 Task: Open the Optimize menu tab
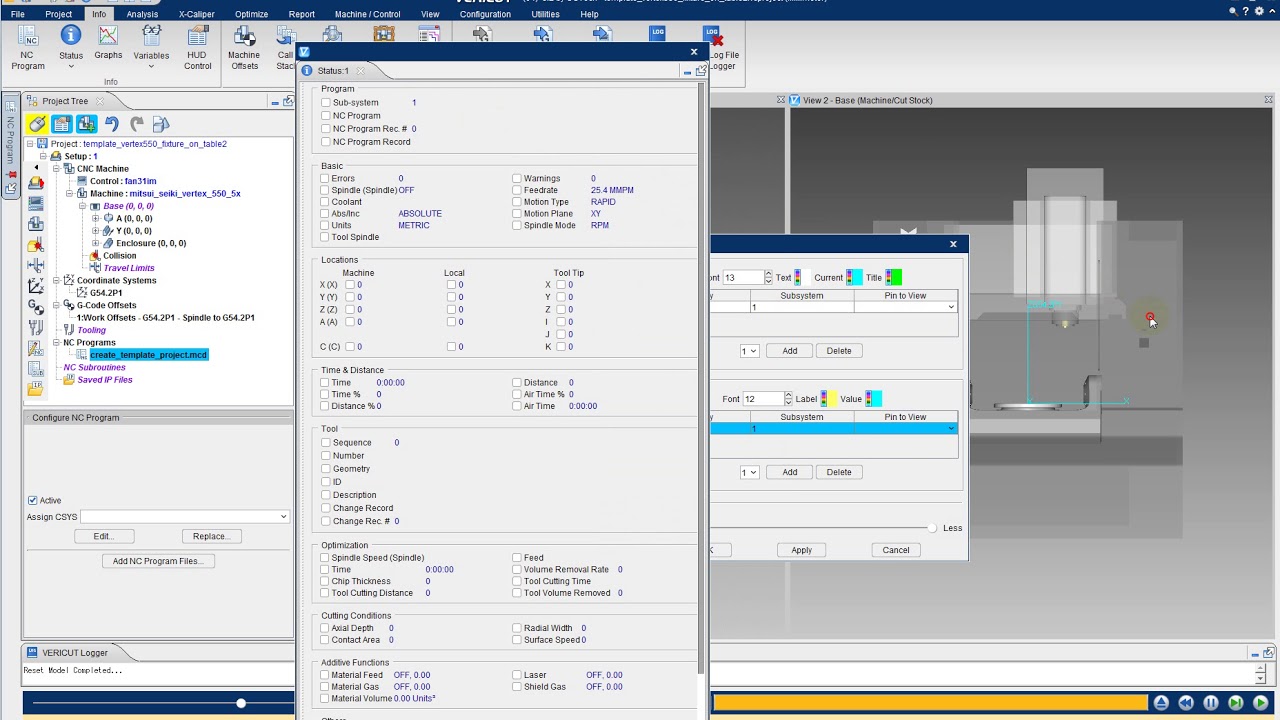click(251, 14)
